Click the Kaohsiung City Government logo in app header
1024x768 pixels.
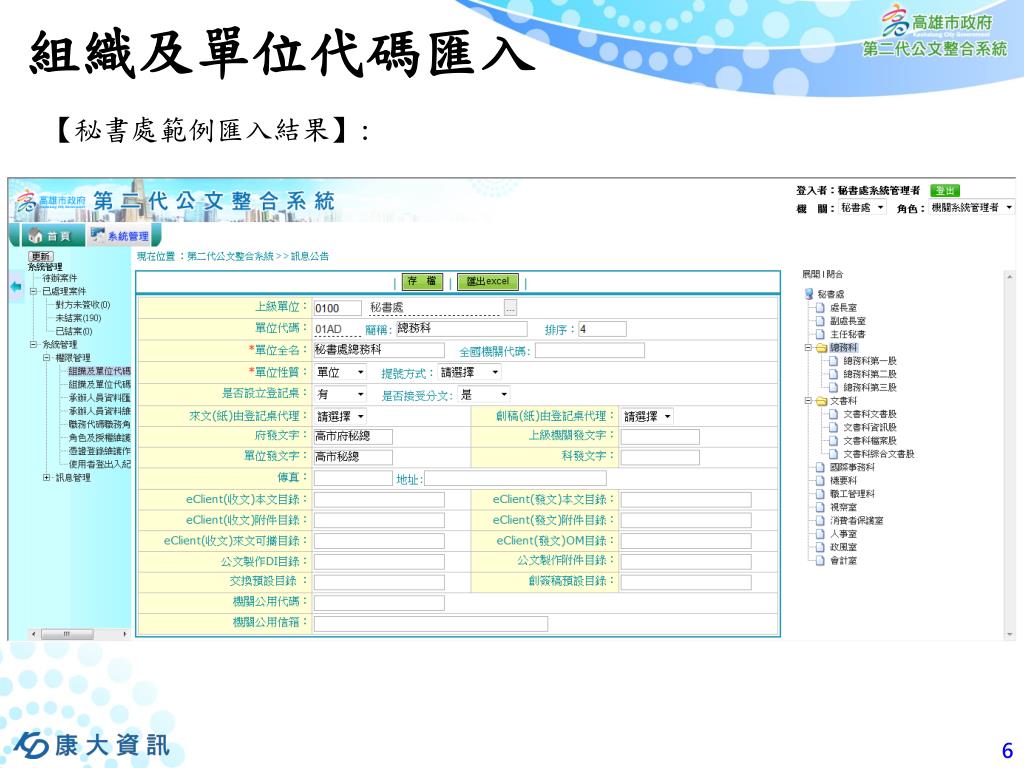coord(50,201)
